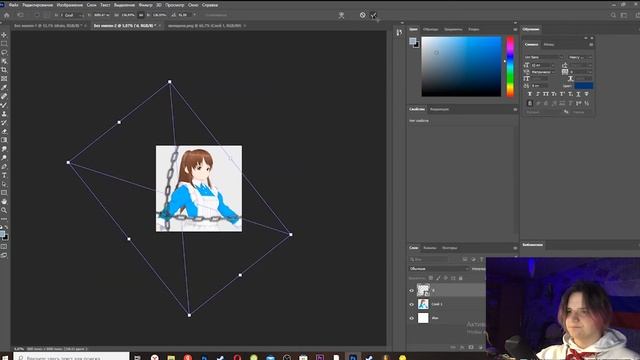
Task: Select the Horizontal Type tool
Action: coord(4,176)
